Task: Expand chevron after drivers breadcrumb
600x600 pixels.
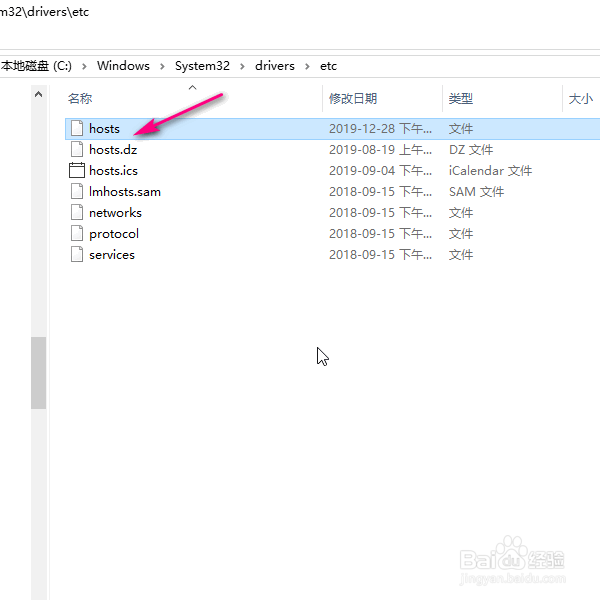Action: coord(307,67)
